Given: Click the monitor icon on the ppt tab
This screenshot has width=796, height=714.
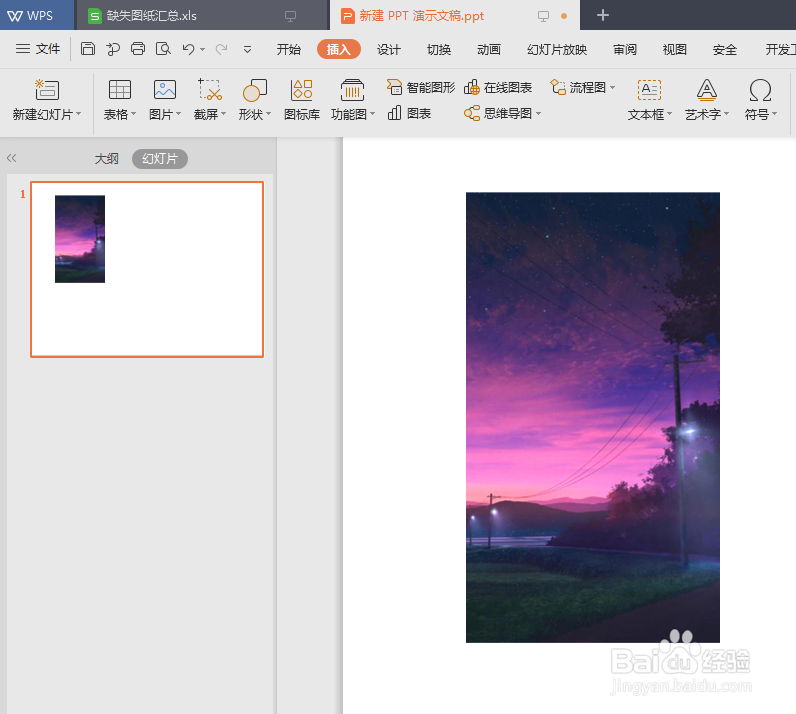Looking at the screenshot, I should pyautogui.click(x=543, y=16).
